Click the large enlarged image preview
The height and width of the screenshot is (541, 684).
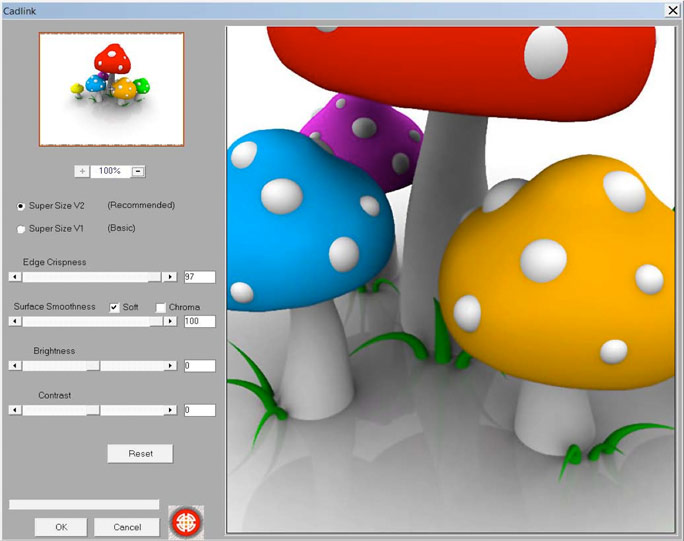coord(450,280)
